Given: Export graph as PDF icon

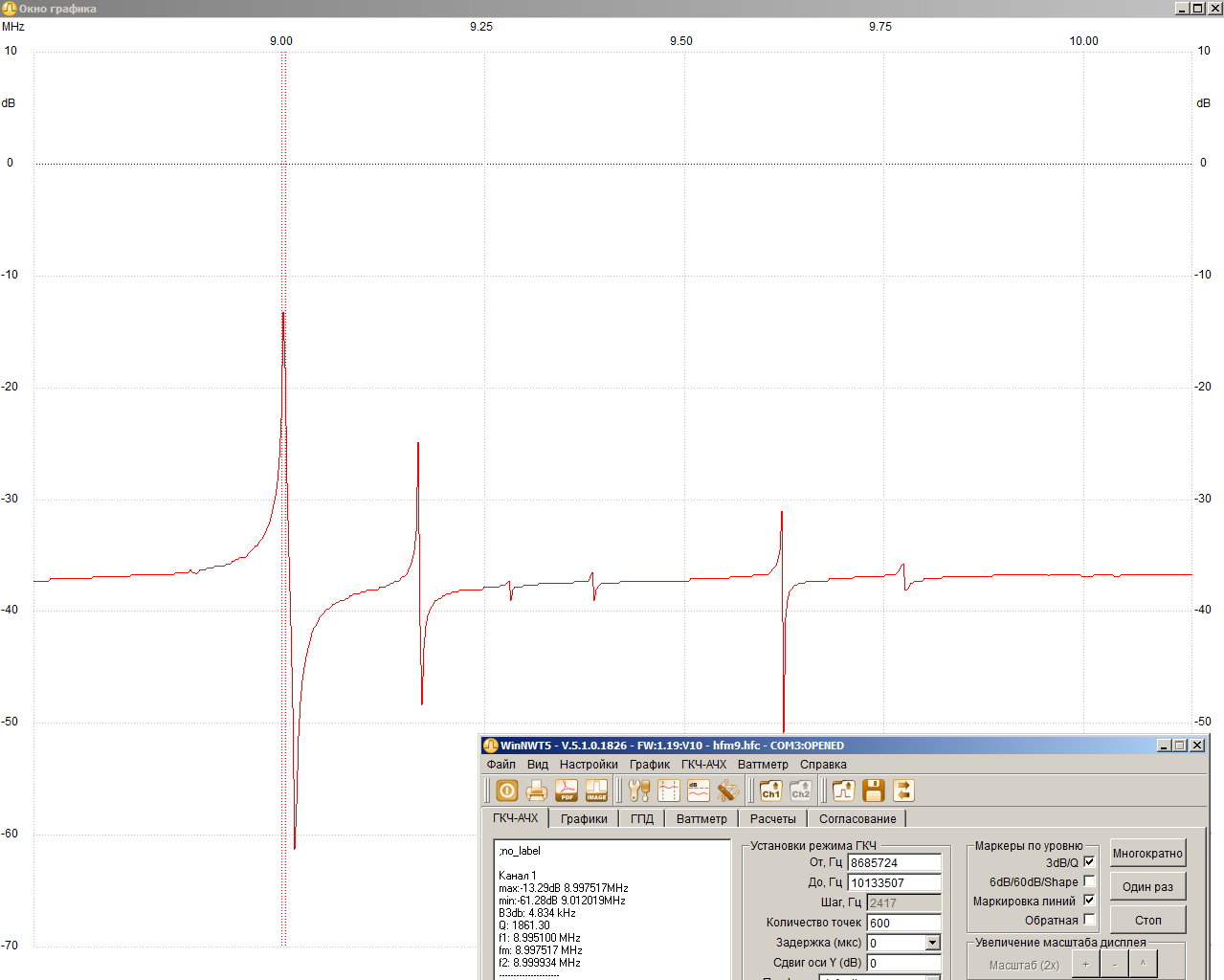Looking at the screenshot, I should 567,791.
